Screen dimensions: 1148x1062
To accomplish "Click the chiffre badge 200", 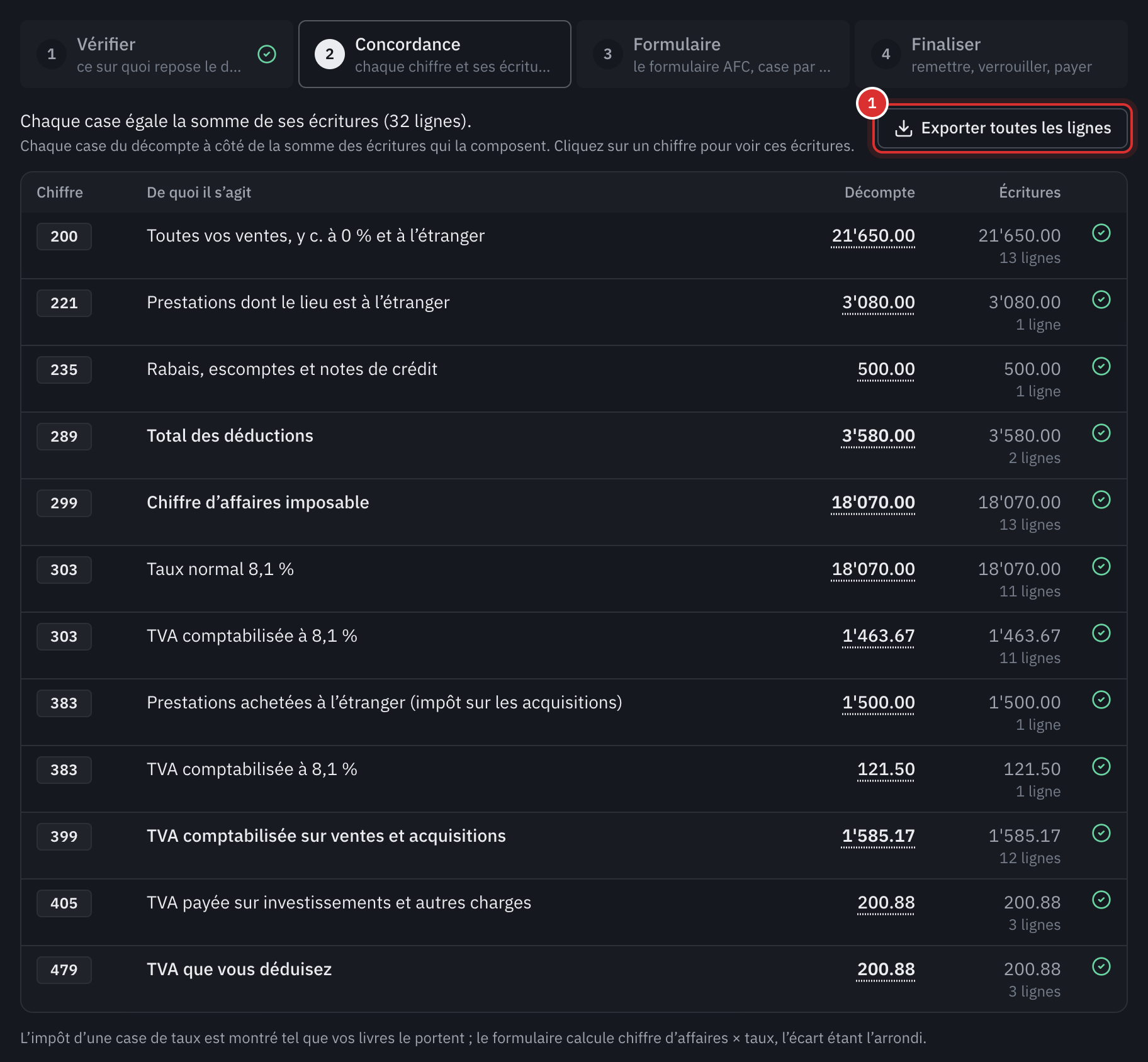I will coord(64,237).
